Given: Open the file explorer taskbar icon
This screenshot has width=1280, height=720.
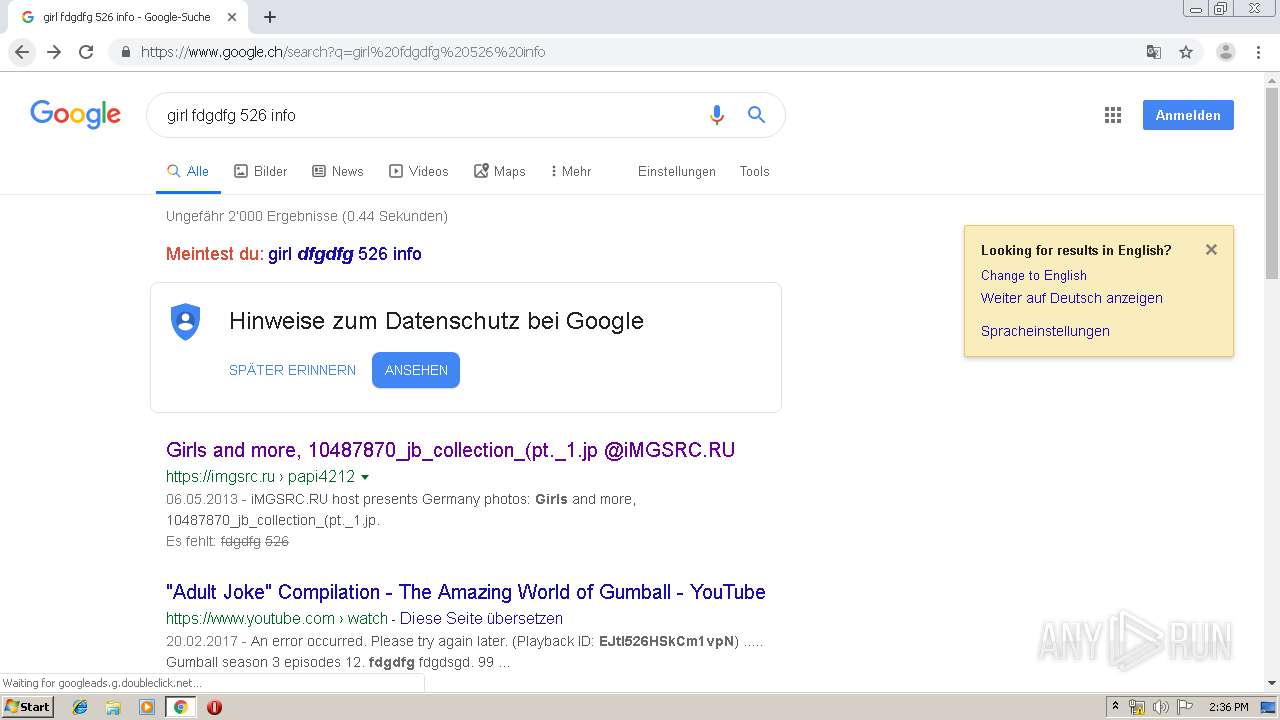Looking at the screenshot, I should point(113,707).
